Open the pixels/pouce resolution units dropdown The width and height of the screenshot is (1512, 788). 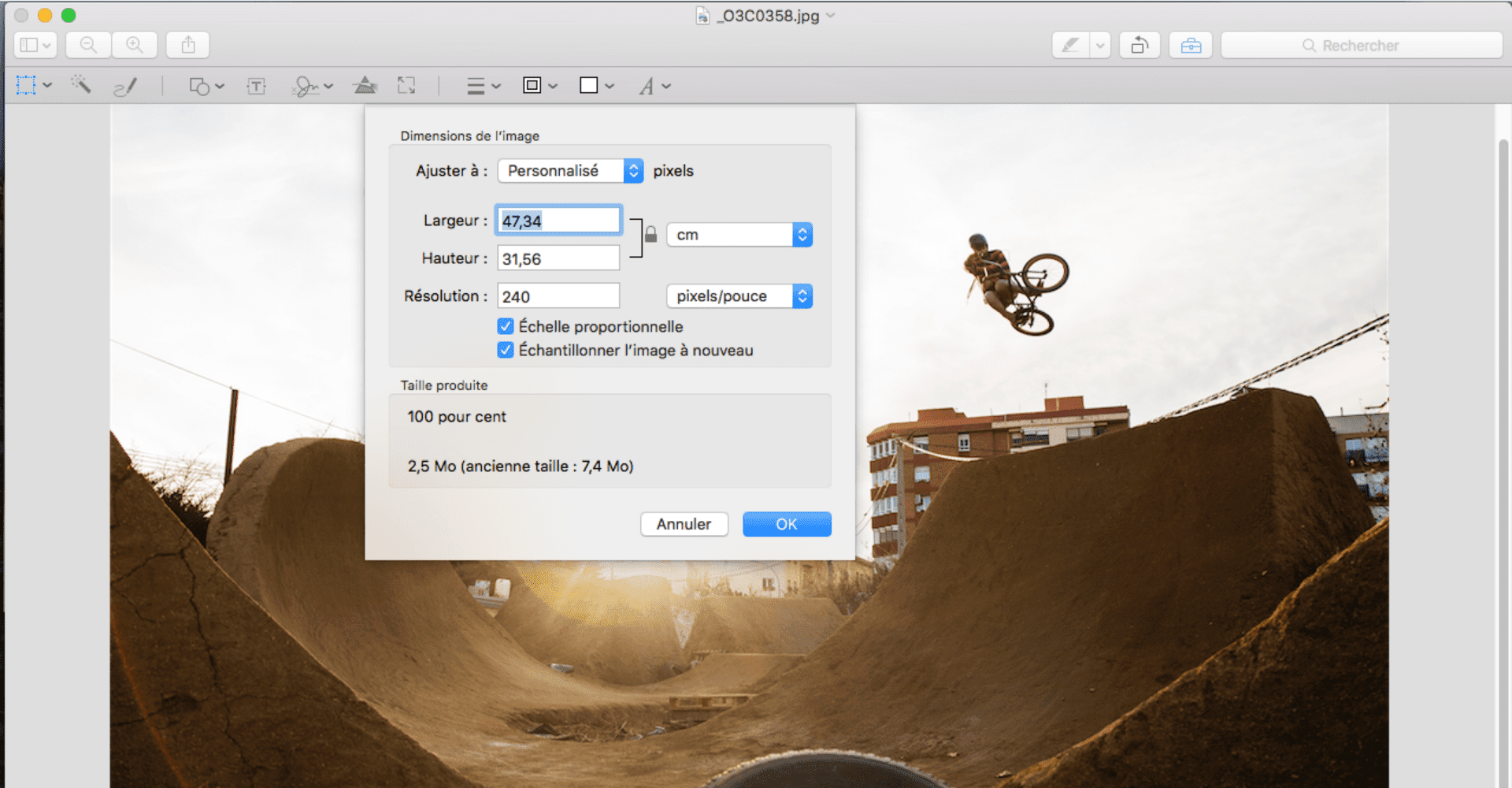pyautogui.click(x=739, y=296)
